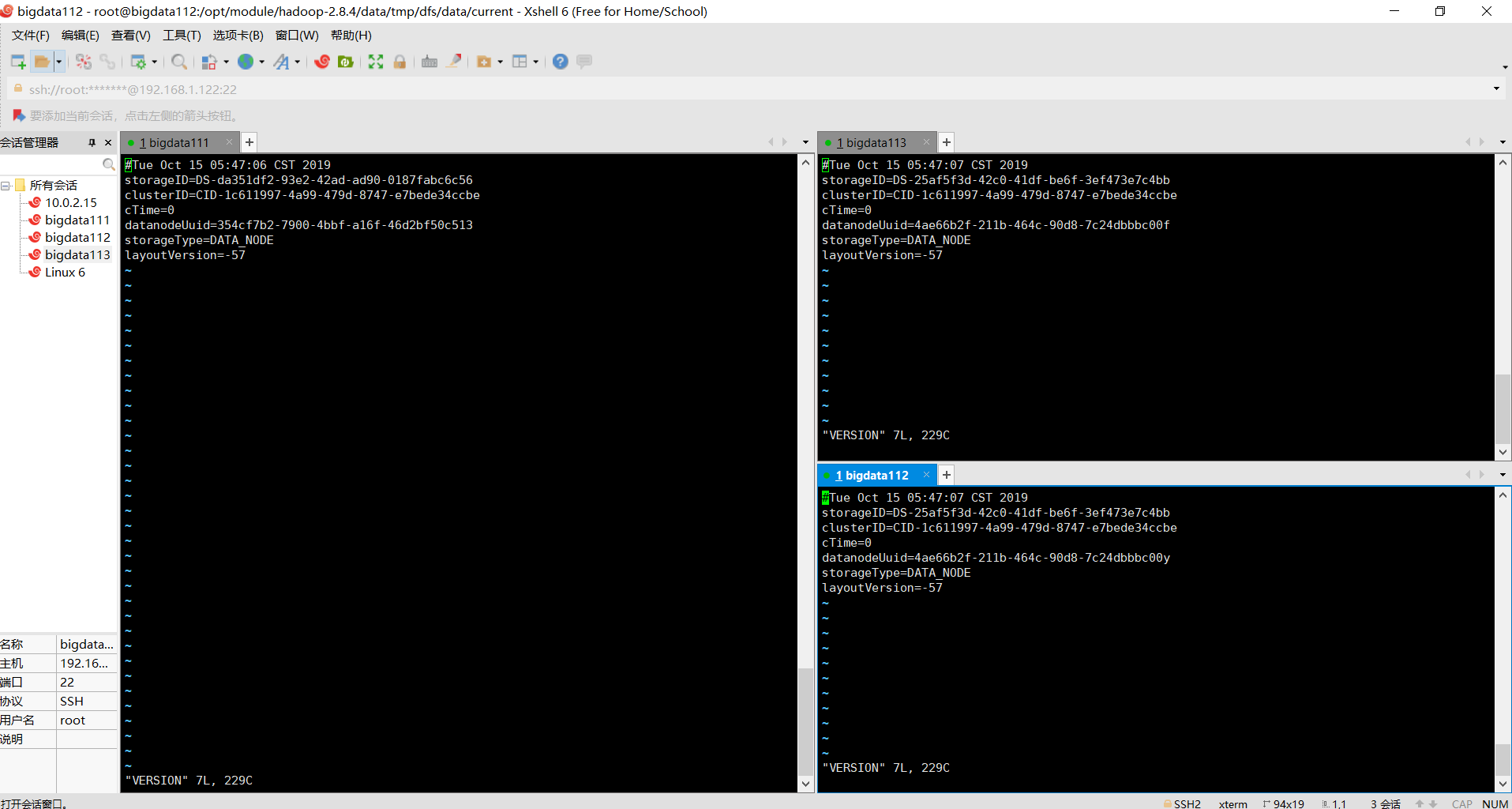
Task: Expand the layout dropdown arrow
Action: (x=536, y=62)
